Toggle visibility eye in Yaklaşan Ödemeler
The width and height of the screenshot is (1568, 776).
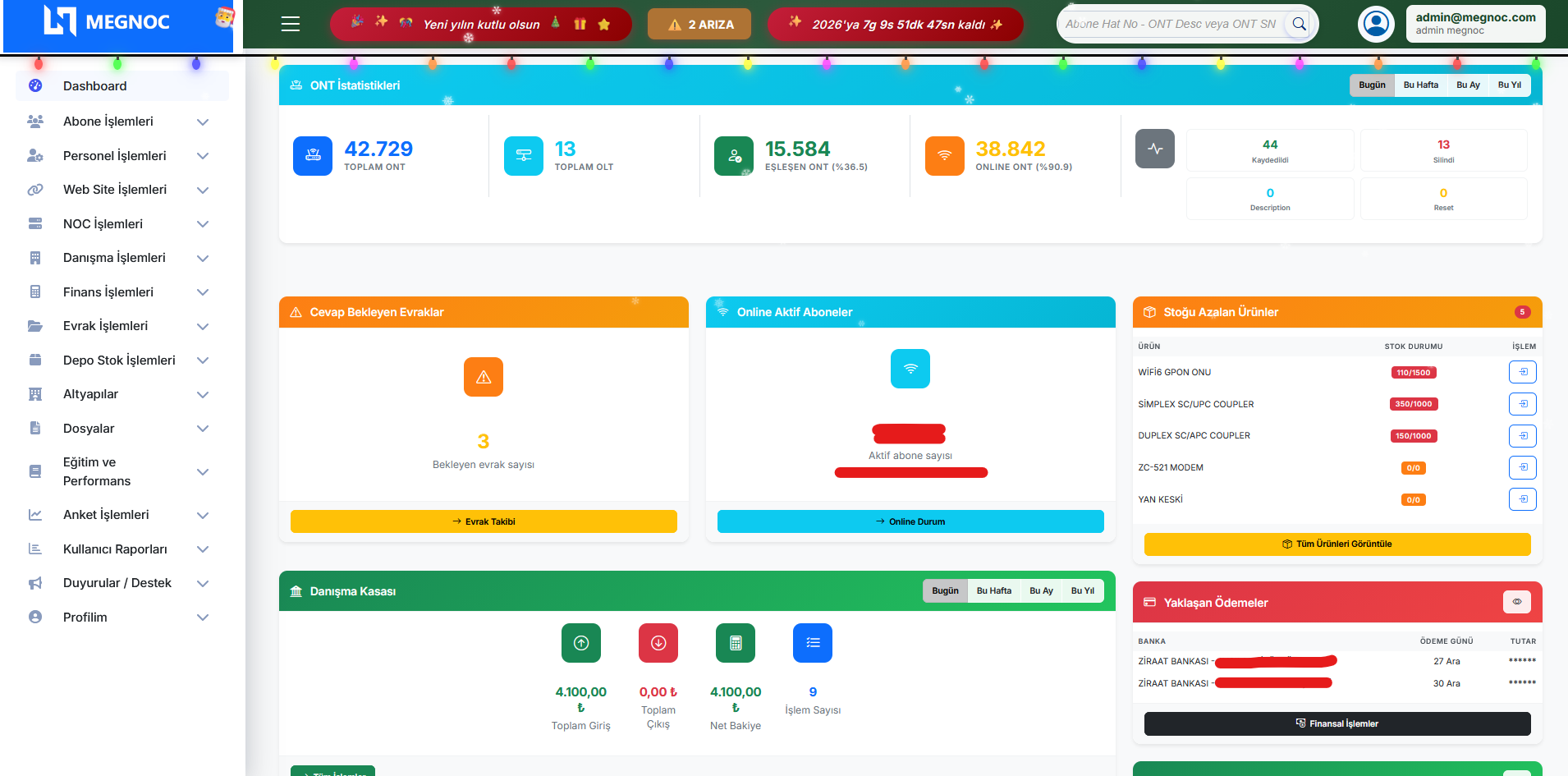pos(1516,602)
